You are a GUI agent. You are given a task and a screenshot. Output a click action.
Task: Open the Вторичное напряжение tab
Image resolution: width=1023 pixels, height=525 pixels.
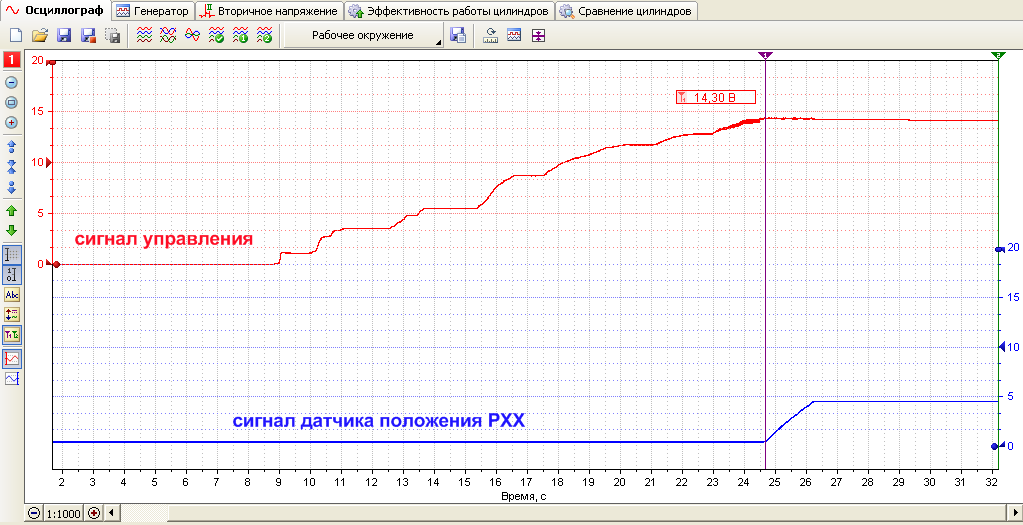coord(270,11)
